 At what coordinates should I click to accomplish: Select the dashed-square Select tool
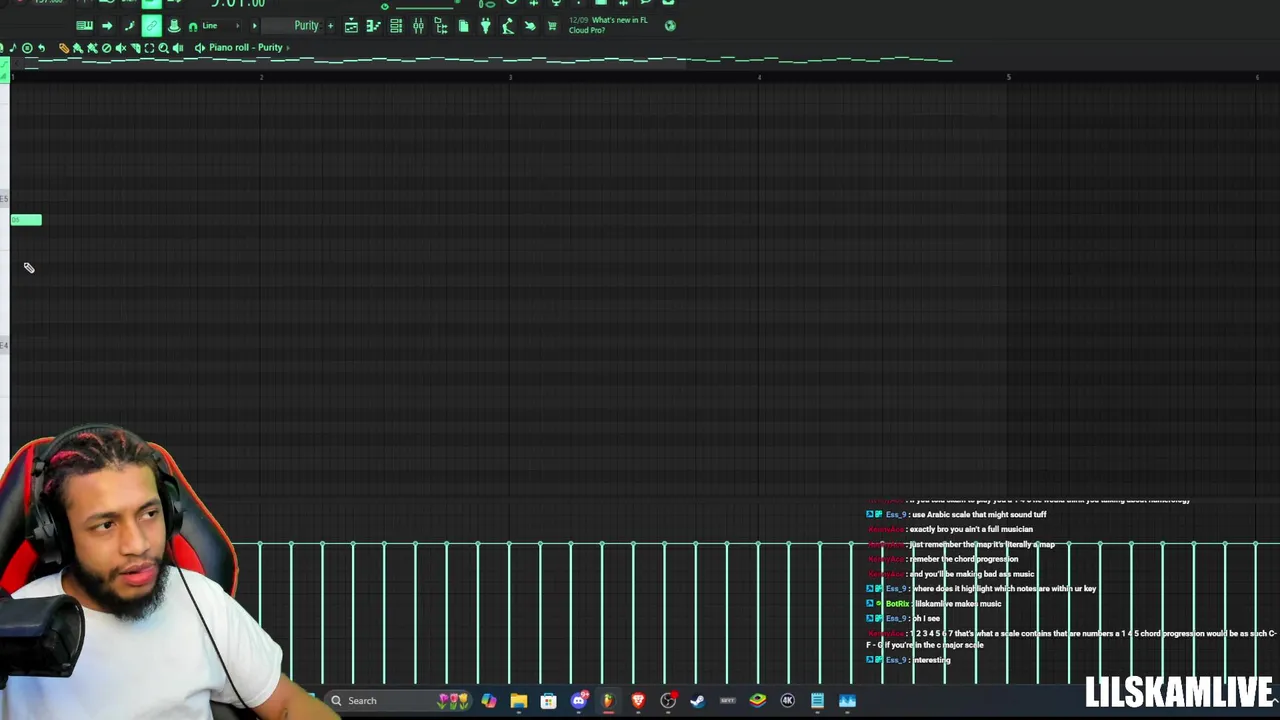coord(149,48)
